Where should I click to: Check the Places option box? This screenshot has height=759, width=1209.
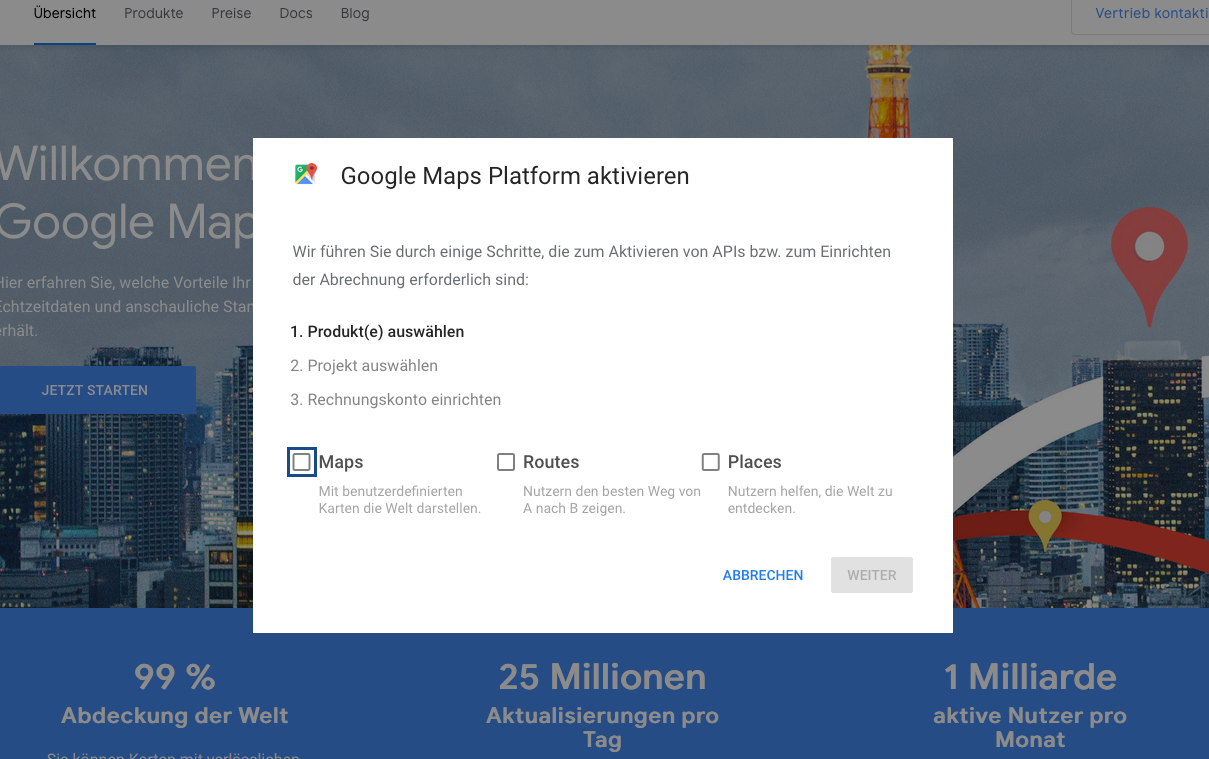pos(711,462)
